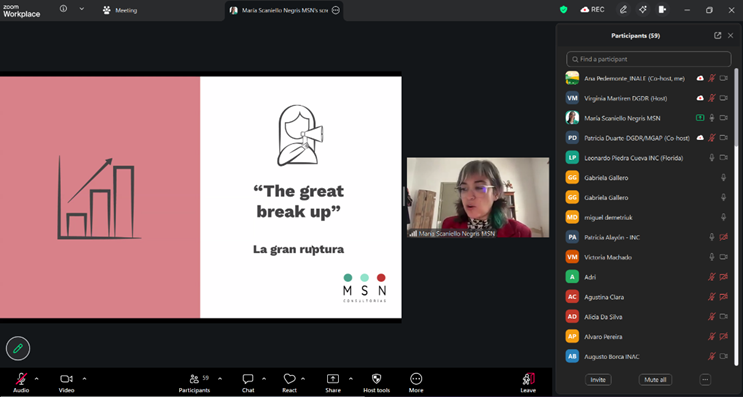Pop out the Participants panel

717,36
